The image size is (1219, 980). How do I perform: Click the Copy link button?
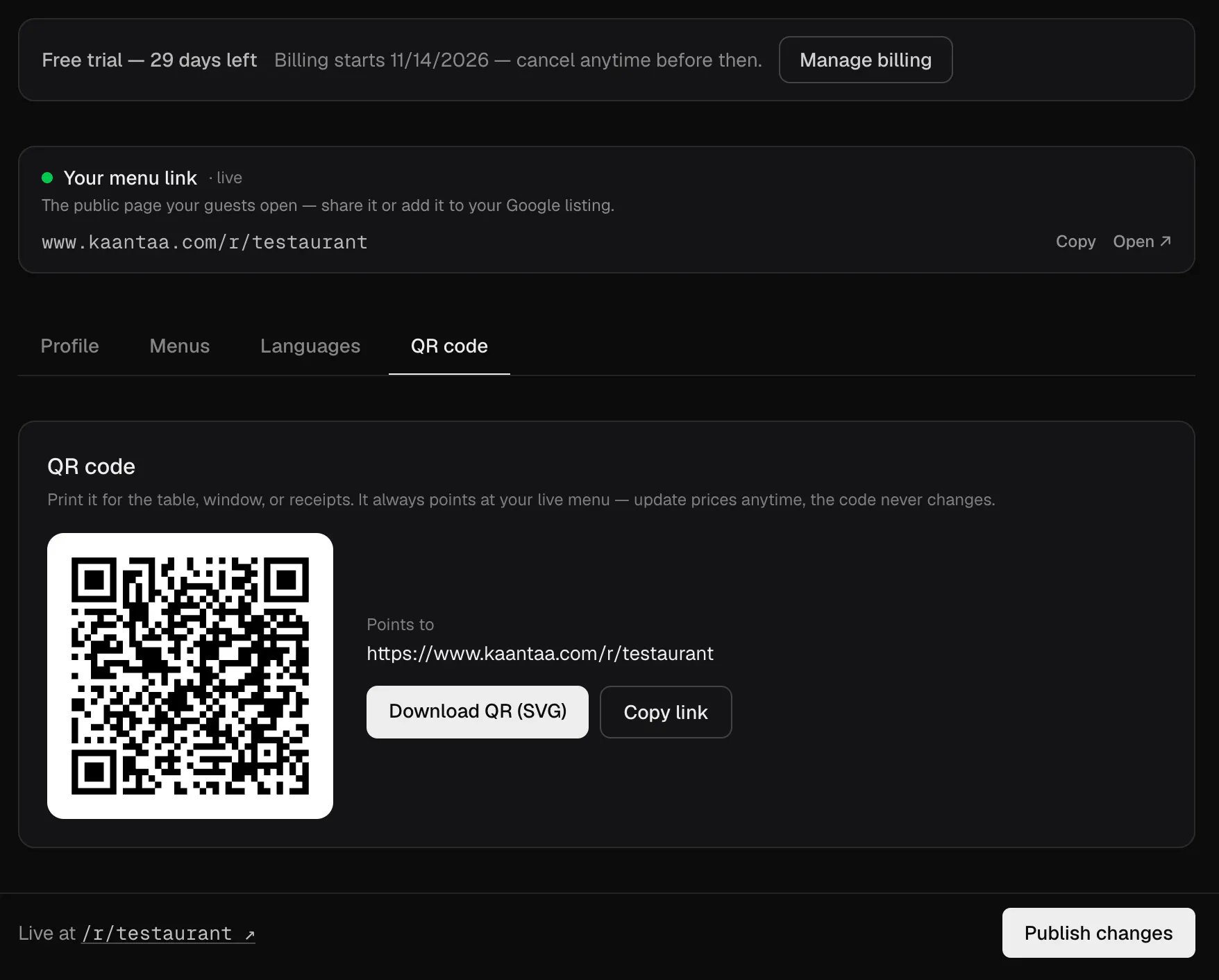pyautogui.click(x=666, y=711)
